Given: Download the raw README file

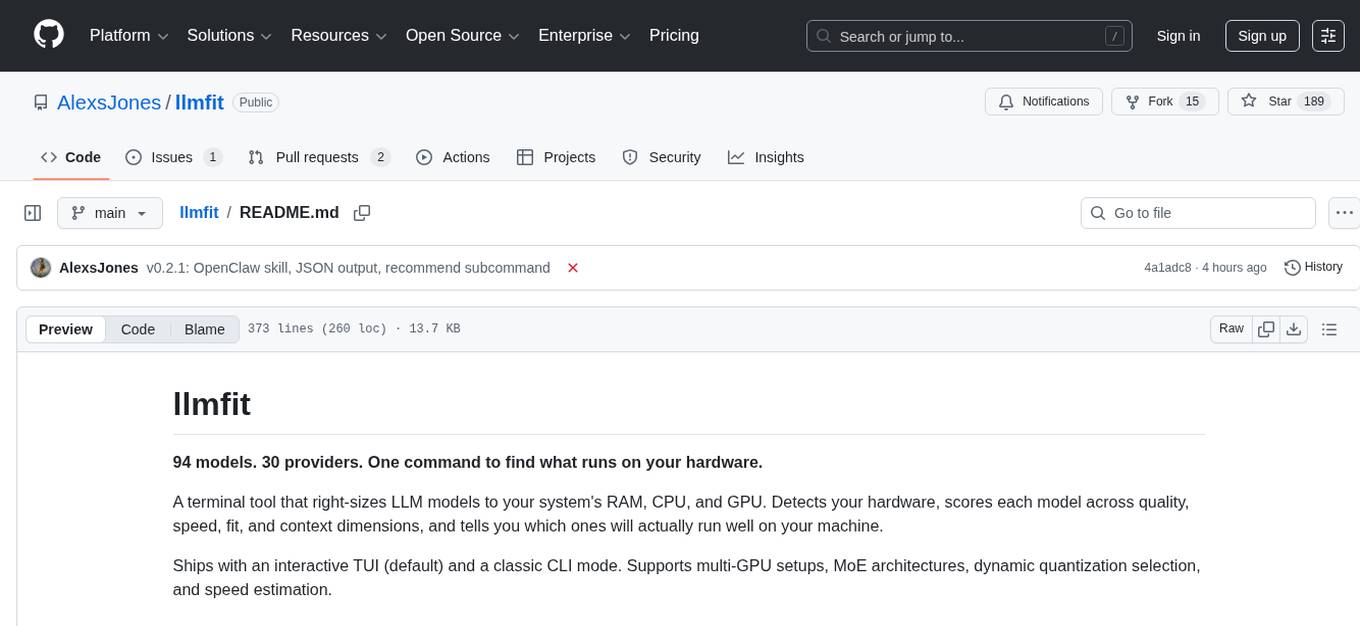Looking at the screenshot, I should click(x=1294, y=328).
